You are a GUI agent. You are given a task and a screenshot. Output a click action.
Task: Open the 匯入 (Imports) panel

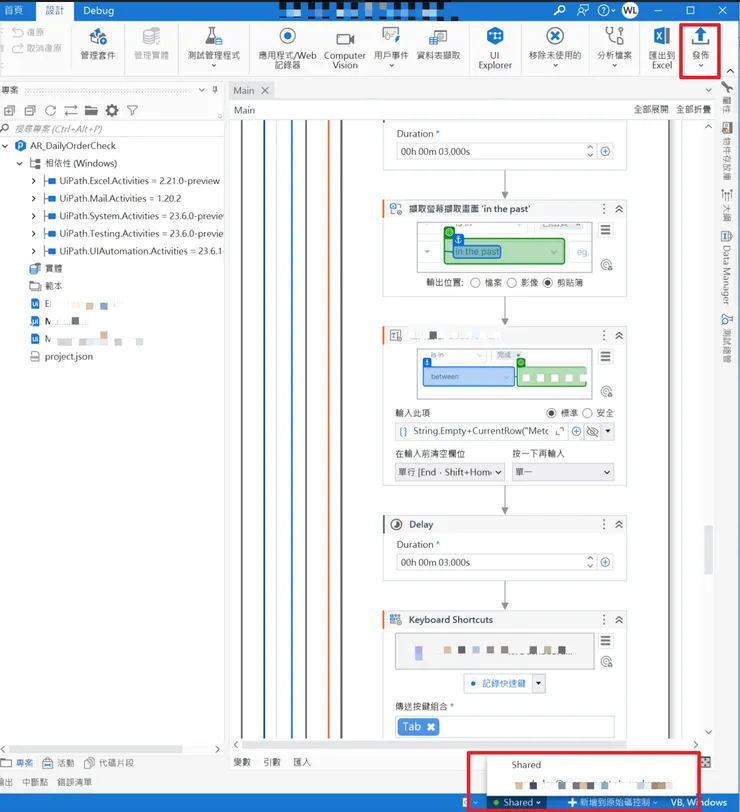302,762
